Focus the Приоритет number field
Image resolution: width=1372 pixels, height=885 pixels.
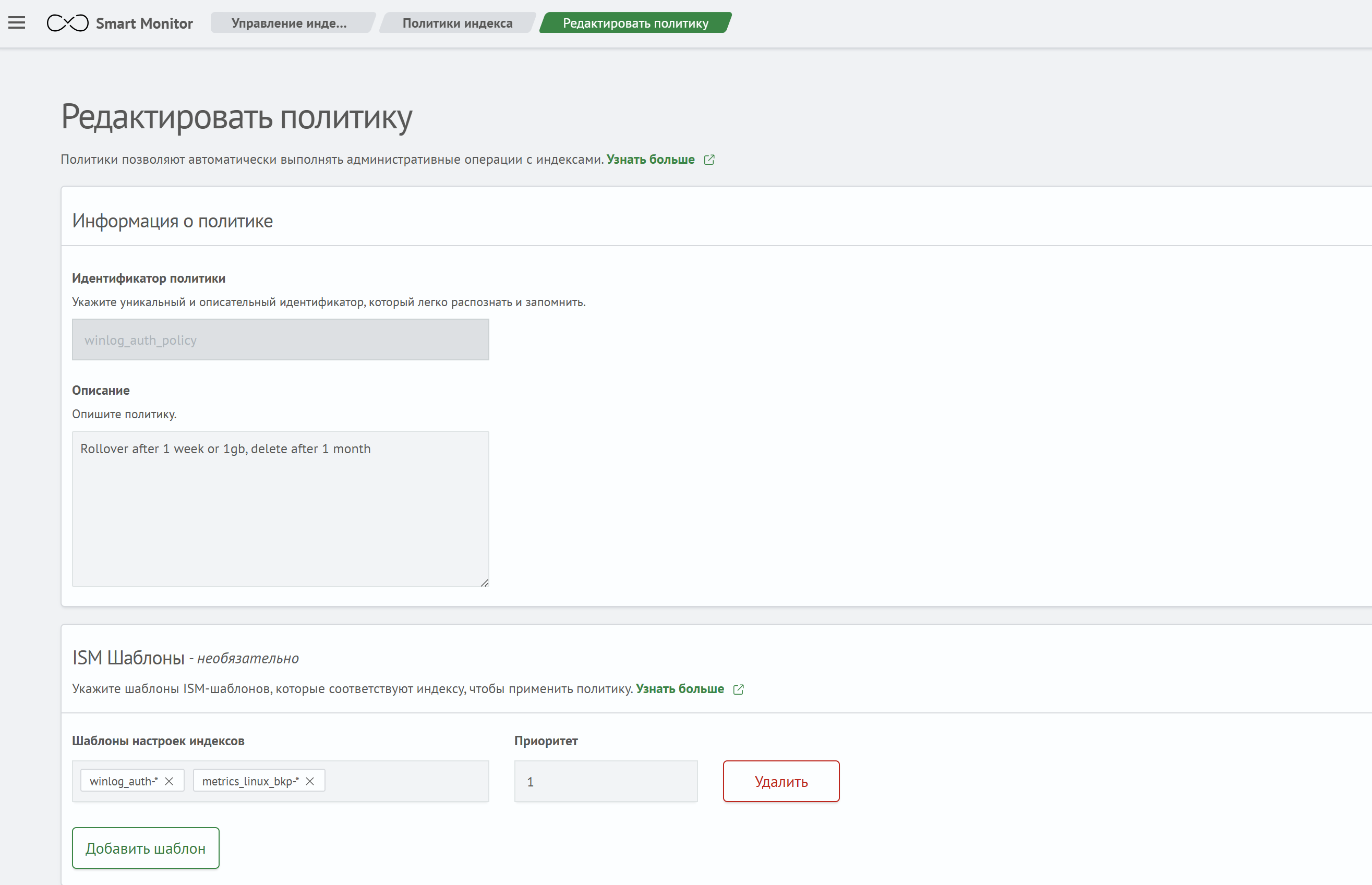coord(605,782)
